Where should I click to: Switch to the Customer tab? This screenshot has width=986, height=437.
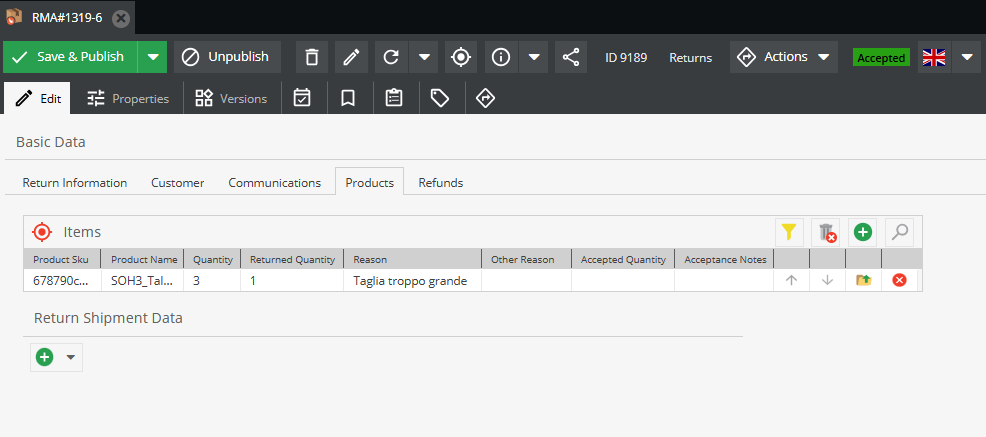pos(177,183)
